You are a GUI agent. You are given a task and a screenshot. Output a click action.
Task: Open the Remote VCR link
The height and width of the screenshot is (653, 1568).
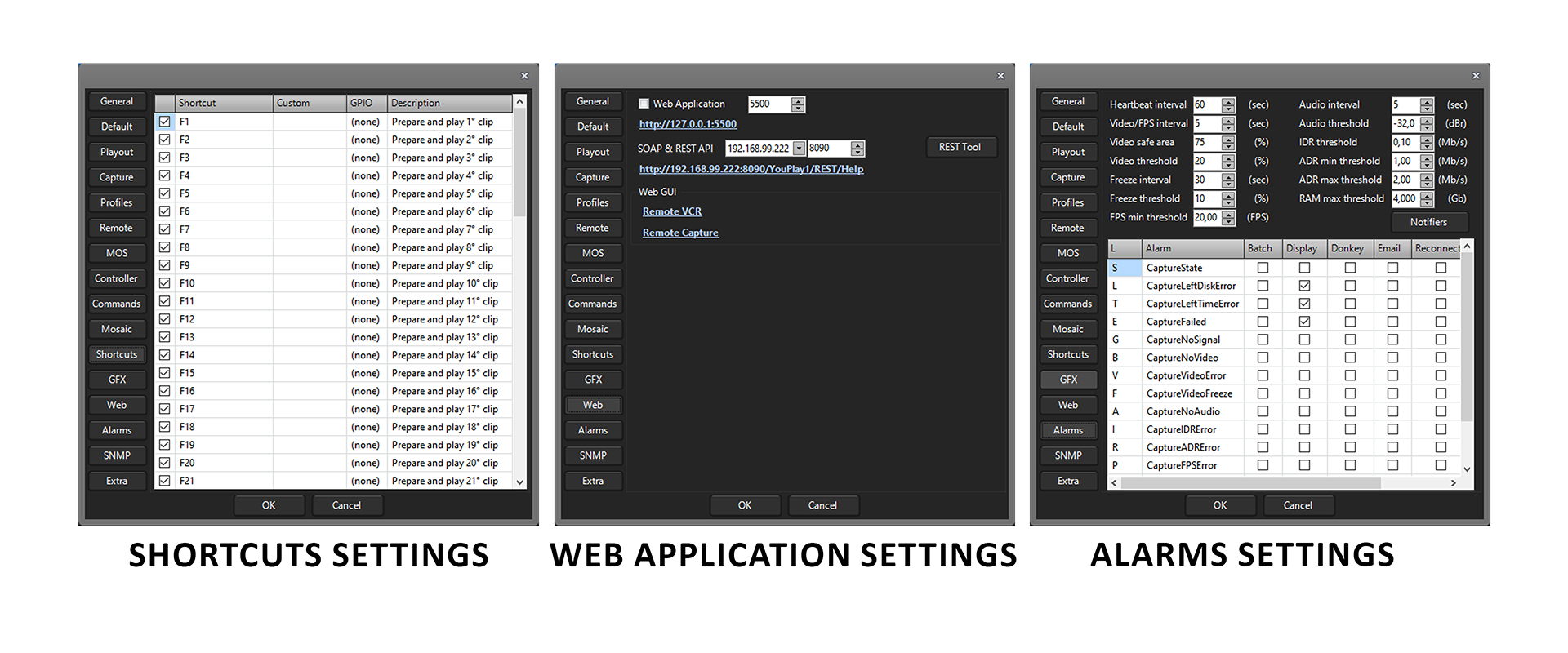(x=671, y=211)
